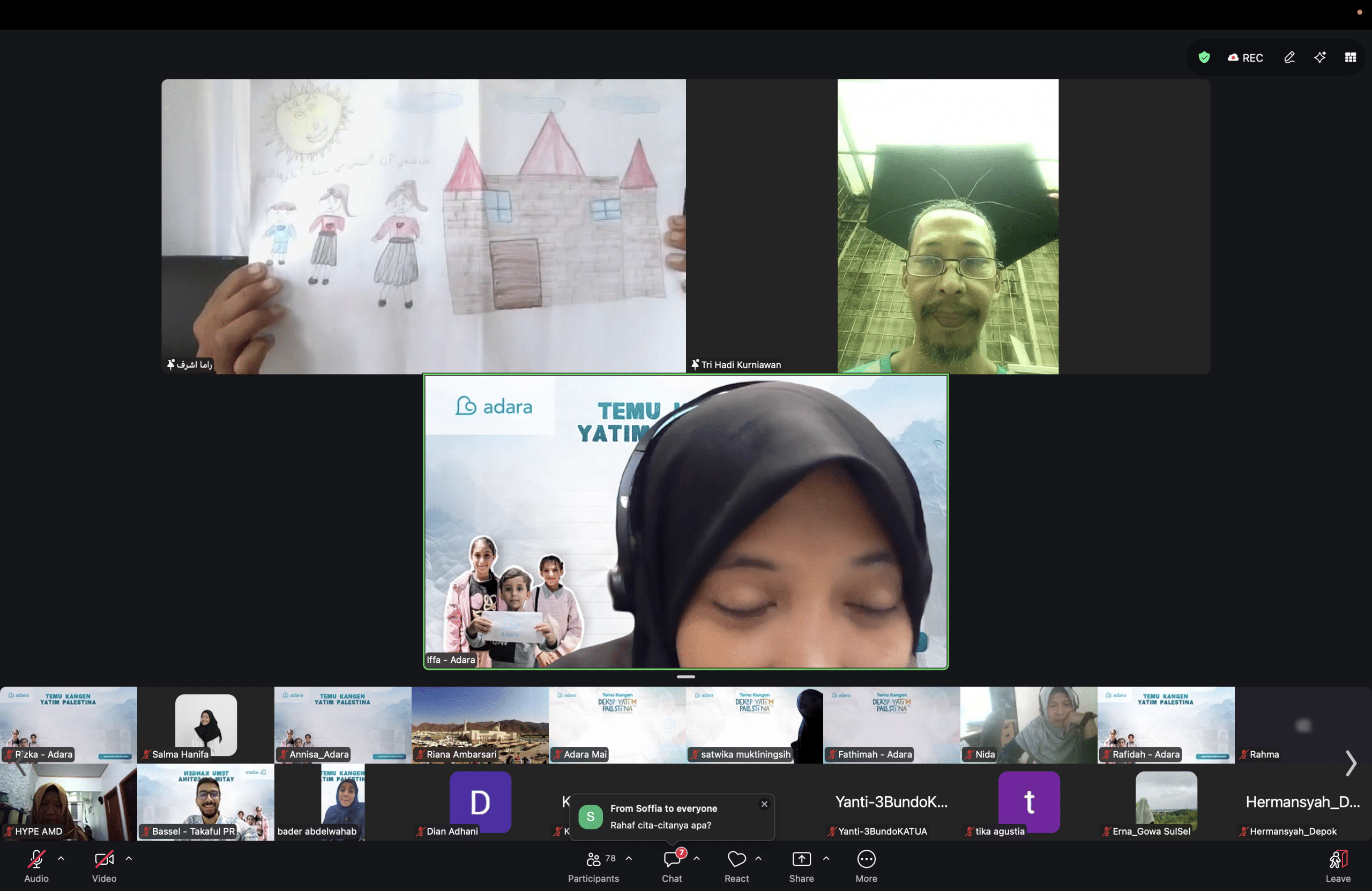Click Soffia's green S avatar in notification
The width and height of the screenshot is (1372, 891).
[590, 817]
